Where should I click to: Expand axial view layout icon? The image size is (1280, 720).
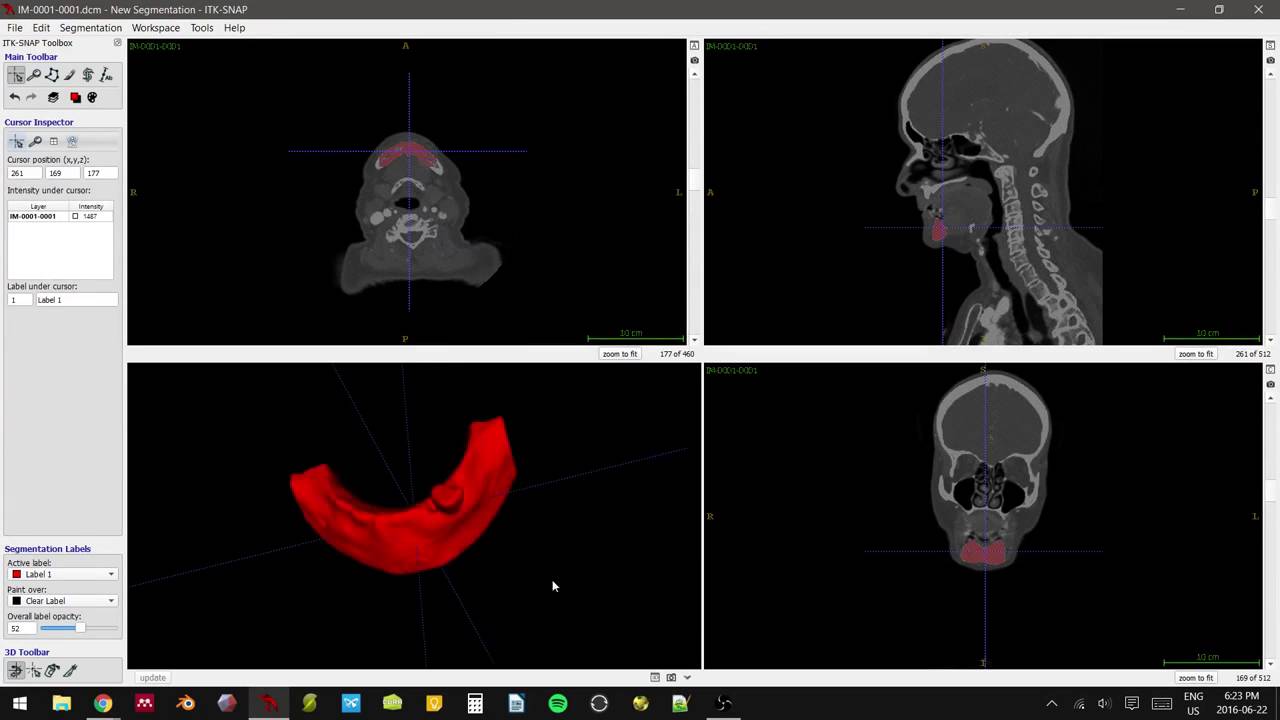pos(695,46)
